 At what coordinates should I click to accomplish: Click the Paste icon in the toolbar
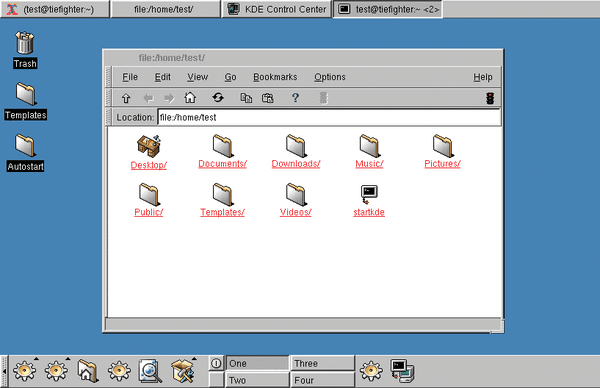[267, 98]
